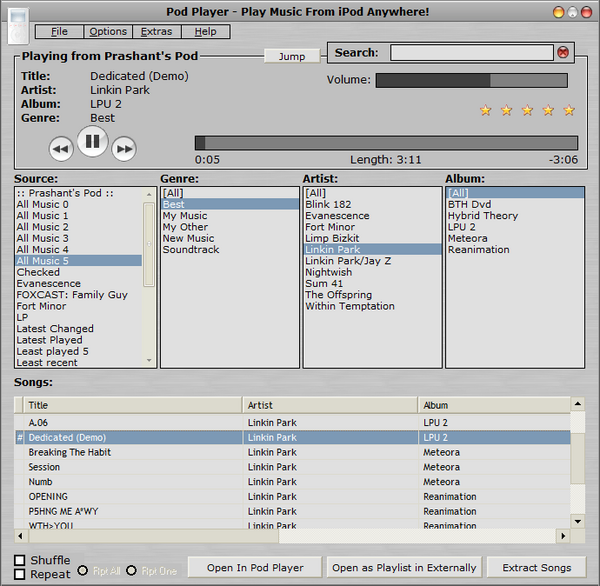The image size is (600, 586).
Task: Select 'Within Temptation' artist
Action: tap(373, 306)
